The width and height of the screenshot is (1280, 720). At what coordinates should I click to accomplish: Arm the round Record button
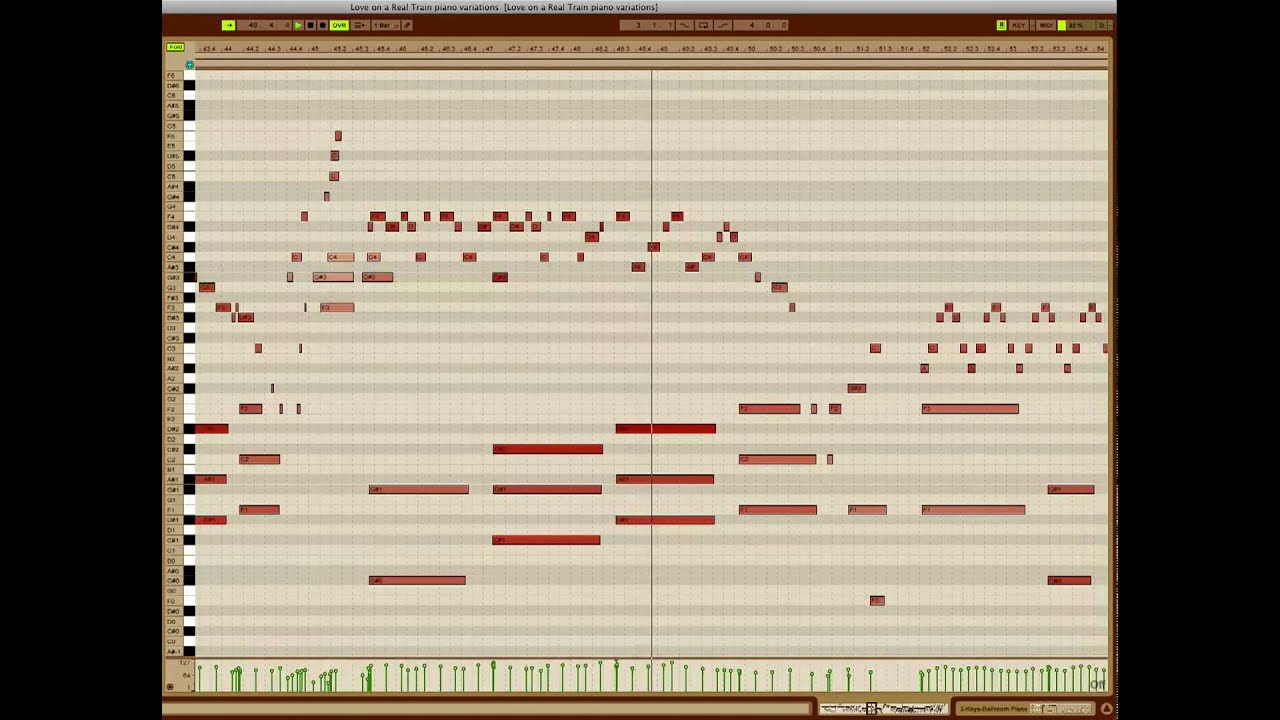(x=322, y=25)
